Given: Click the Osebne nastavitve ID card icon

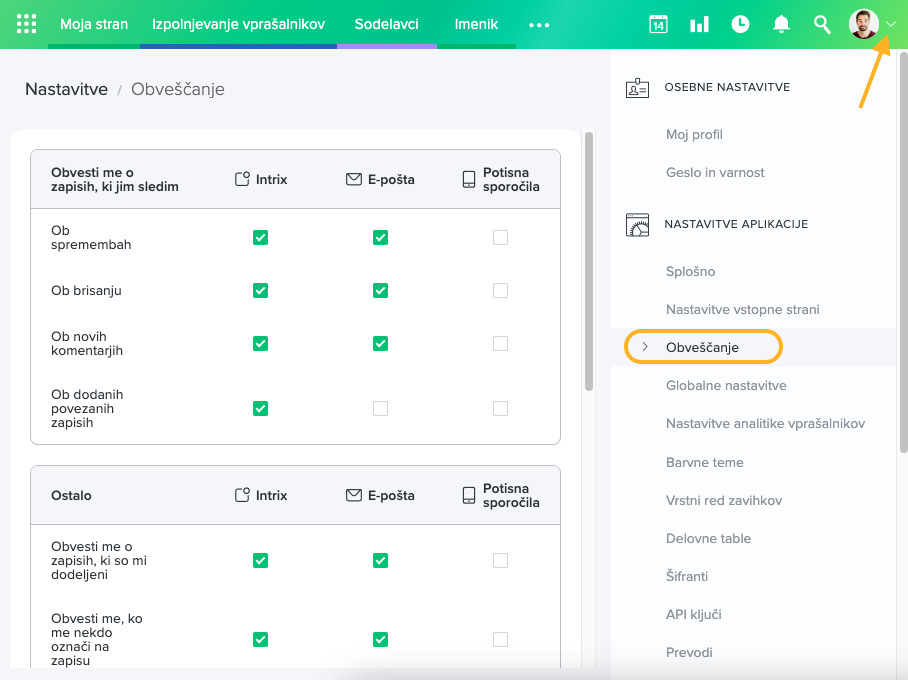Looking at the screenshot, I should coord(637,88).
